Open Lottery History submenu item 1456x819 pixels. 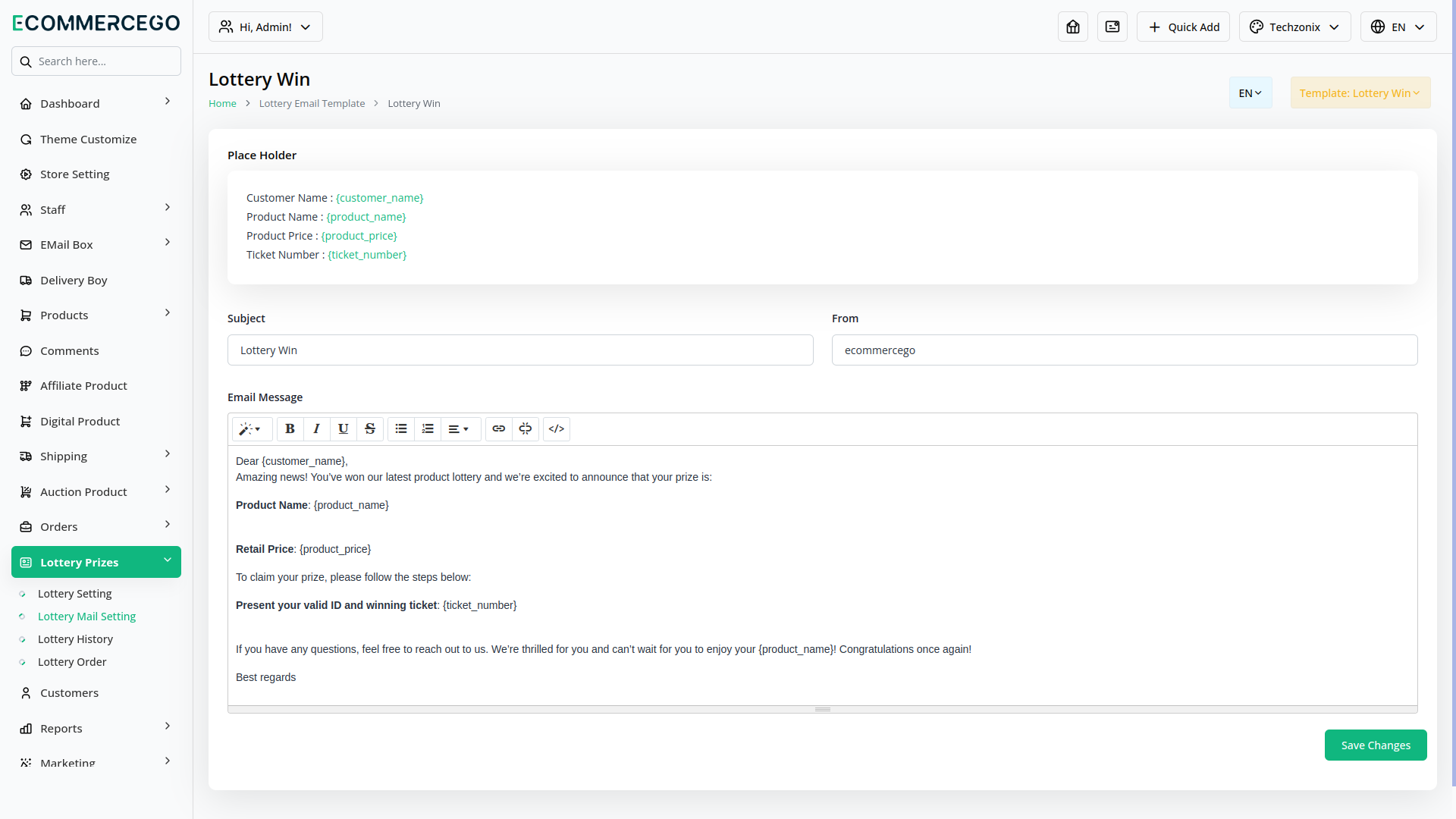pos(75,639)
